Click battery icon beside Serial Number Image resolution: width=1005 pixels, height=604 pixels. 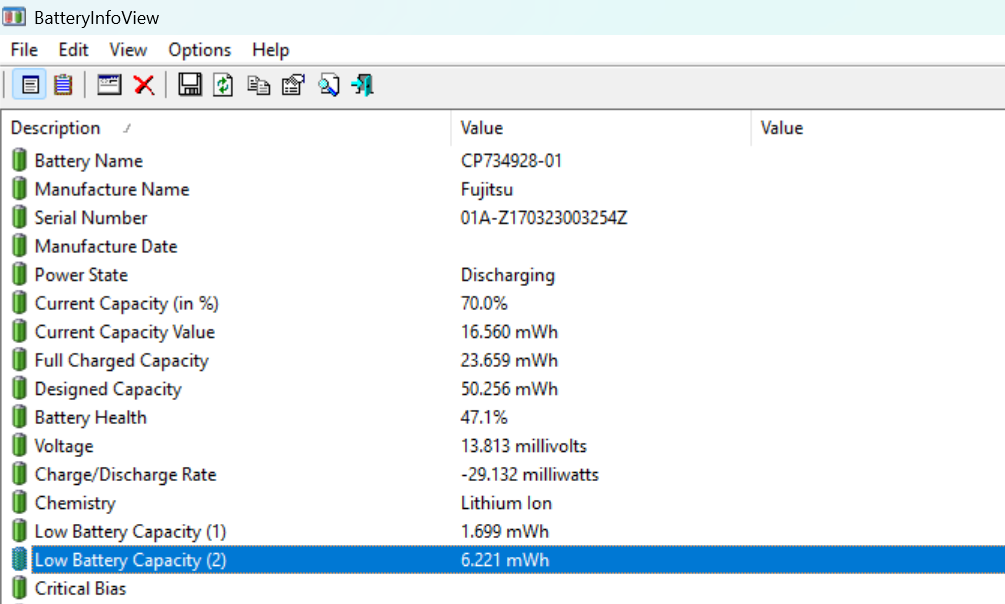click(20, 217)
